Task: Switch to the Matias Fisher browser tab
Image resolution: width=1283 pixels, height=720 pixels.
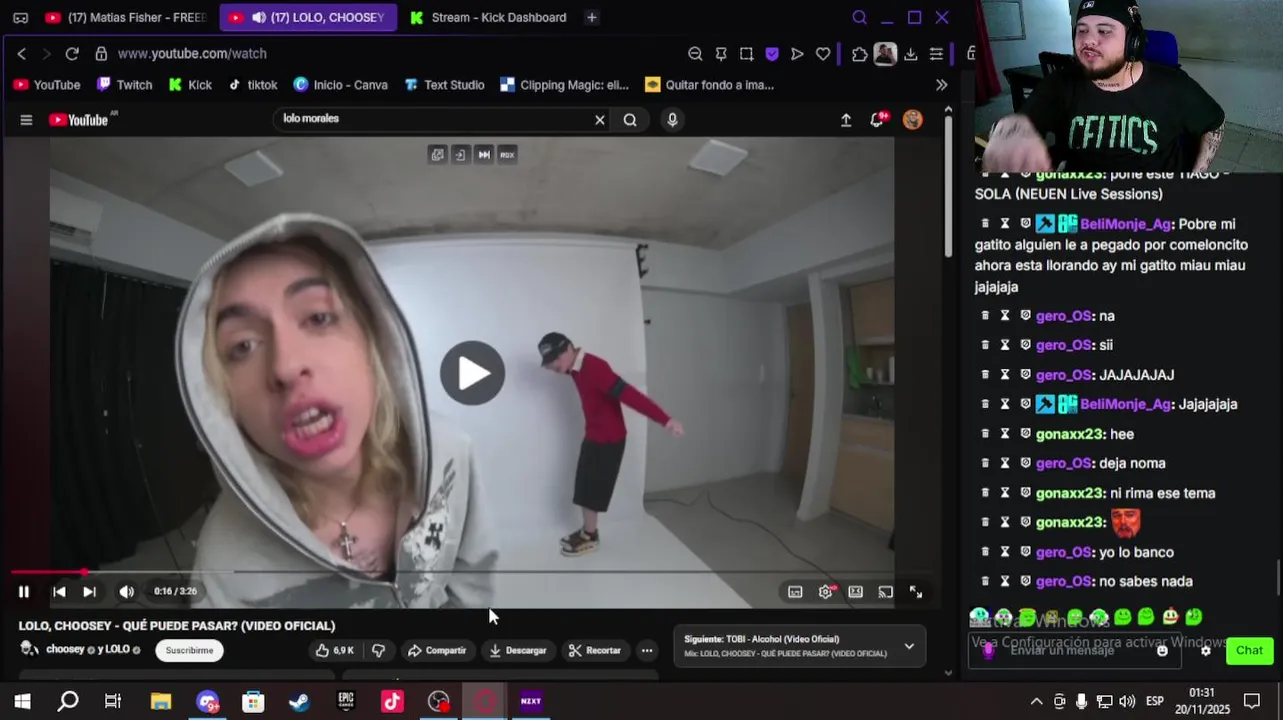Action: point(125,17)
